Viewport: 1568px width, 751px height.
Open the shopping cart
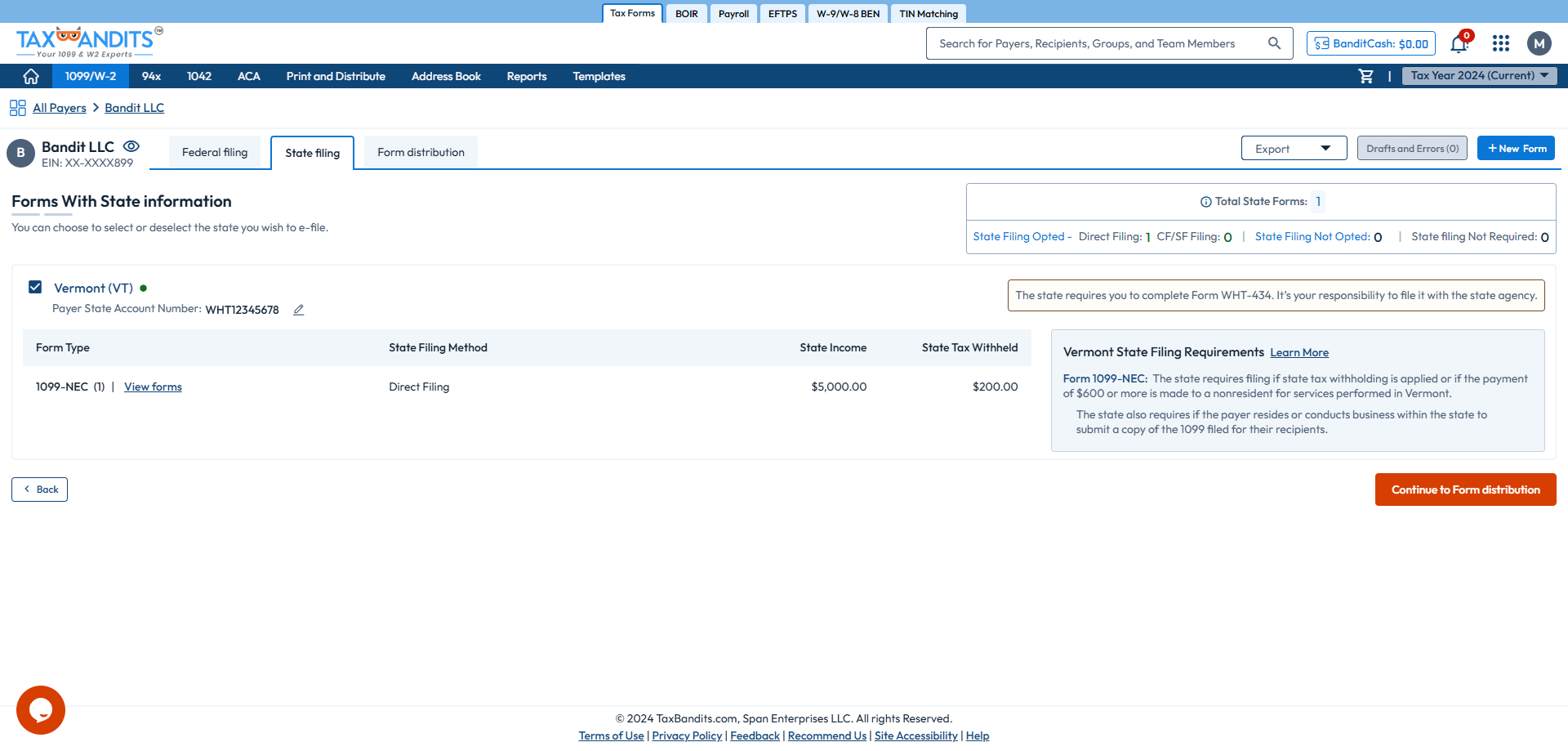tap(1365, 76)
